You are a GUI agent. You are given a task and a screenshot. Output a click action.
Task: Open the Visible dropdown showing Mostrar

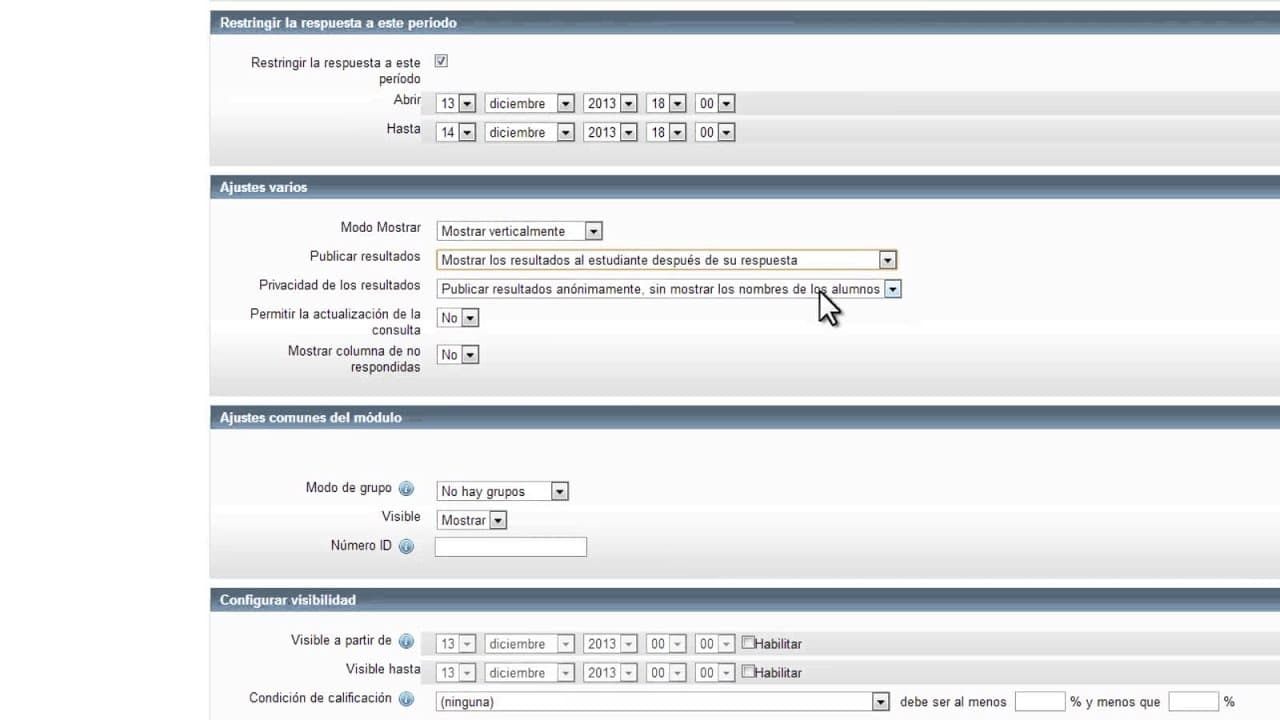tap(472, 520)
